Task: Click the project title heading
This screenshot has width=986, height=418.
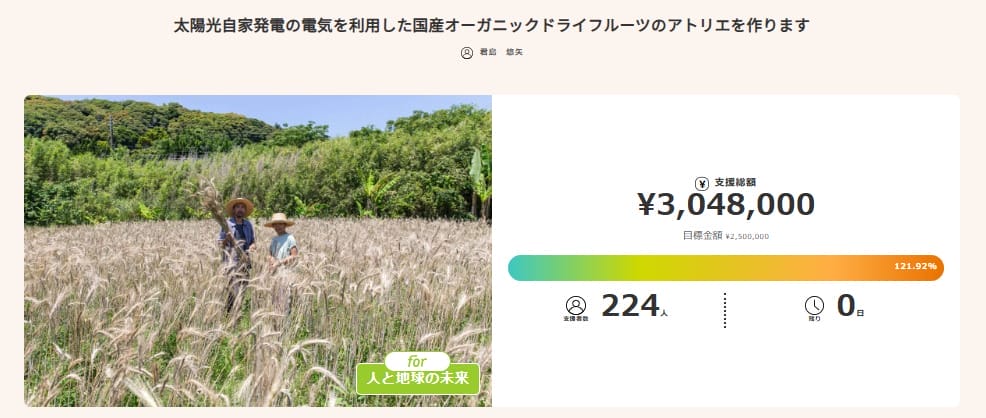Action: 492,26
